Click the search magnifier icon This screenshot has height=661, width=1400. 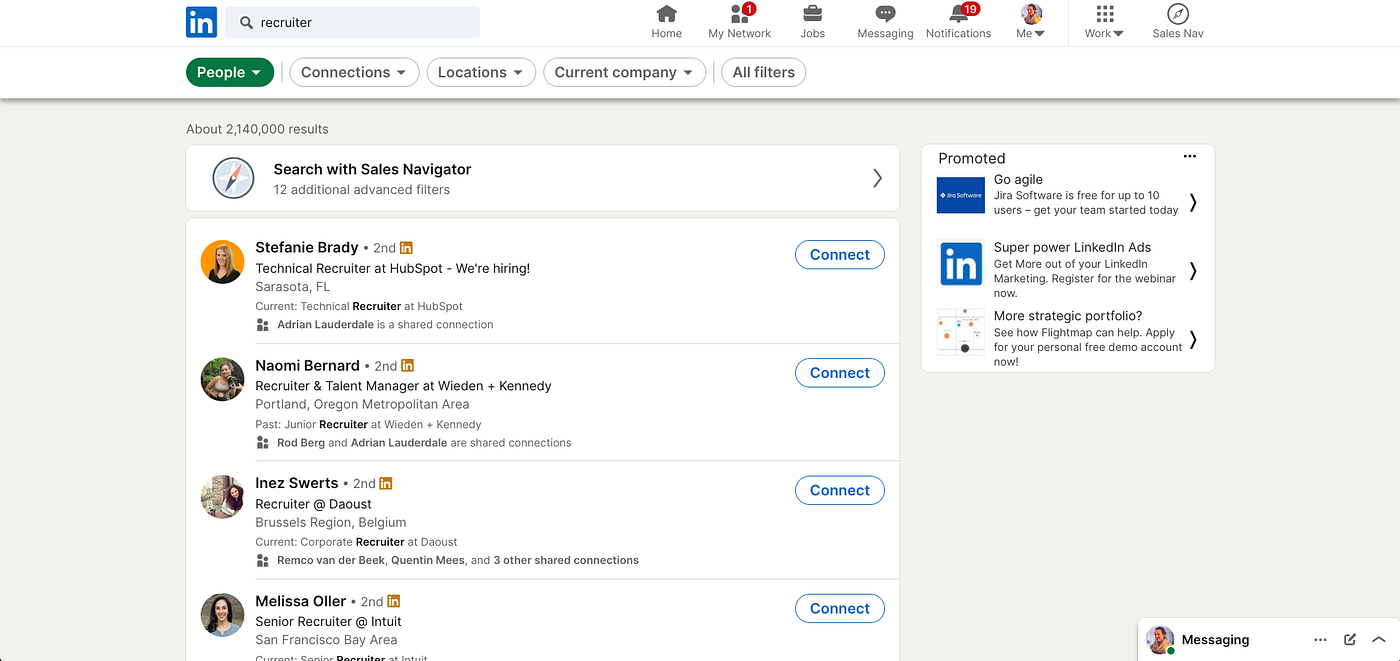pos(246,22)
